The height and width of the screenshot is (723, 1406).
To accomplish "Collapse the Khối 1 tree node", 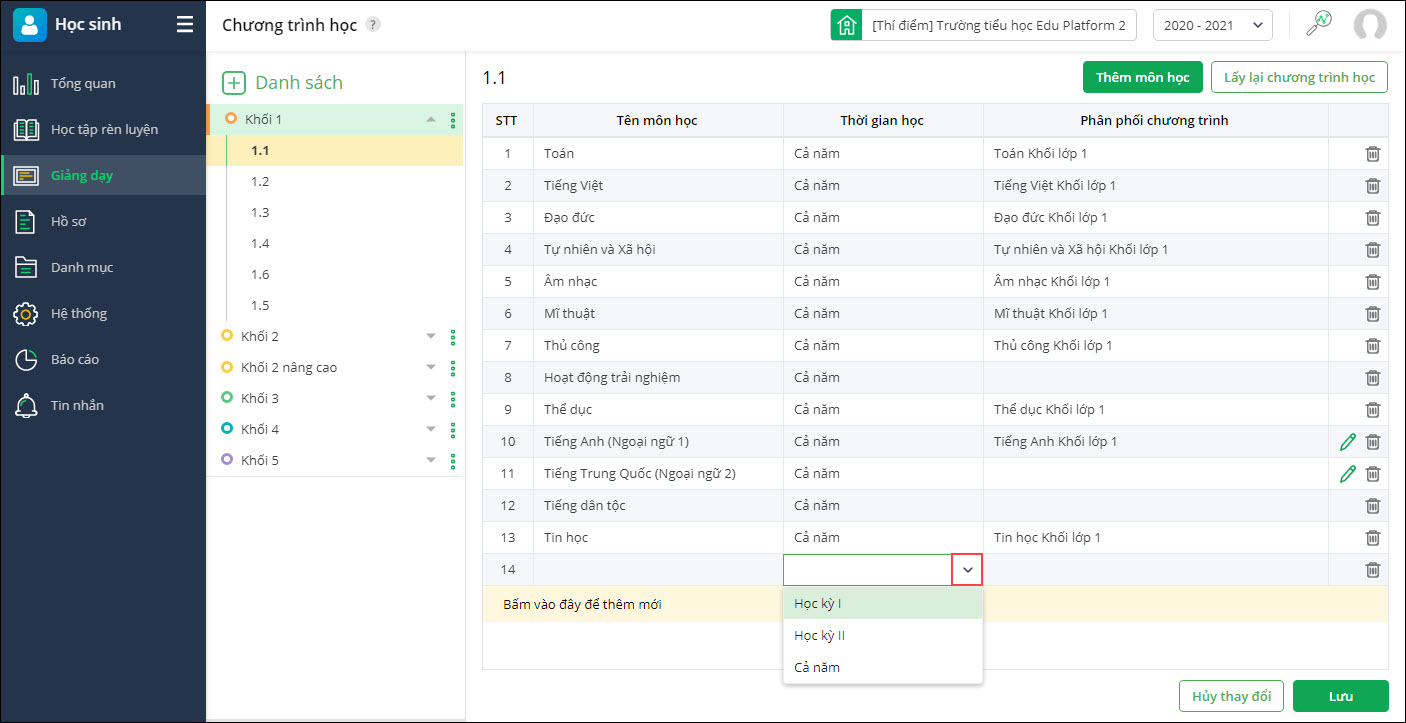I will 431,120.
